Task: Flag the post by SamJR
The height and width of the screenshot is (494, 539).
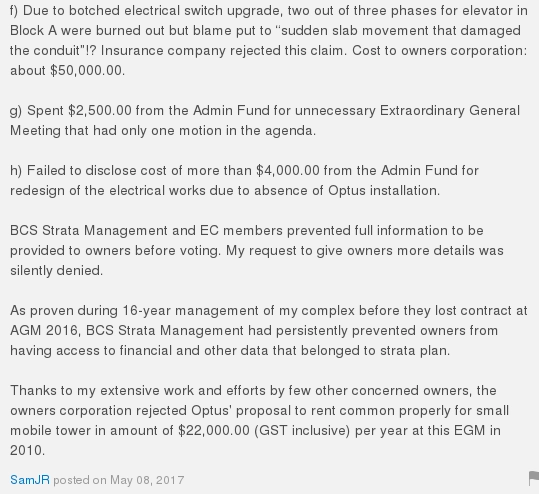Action: [x=534, y=479]
